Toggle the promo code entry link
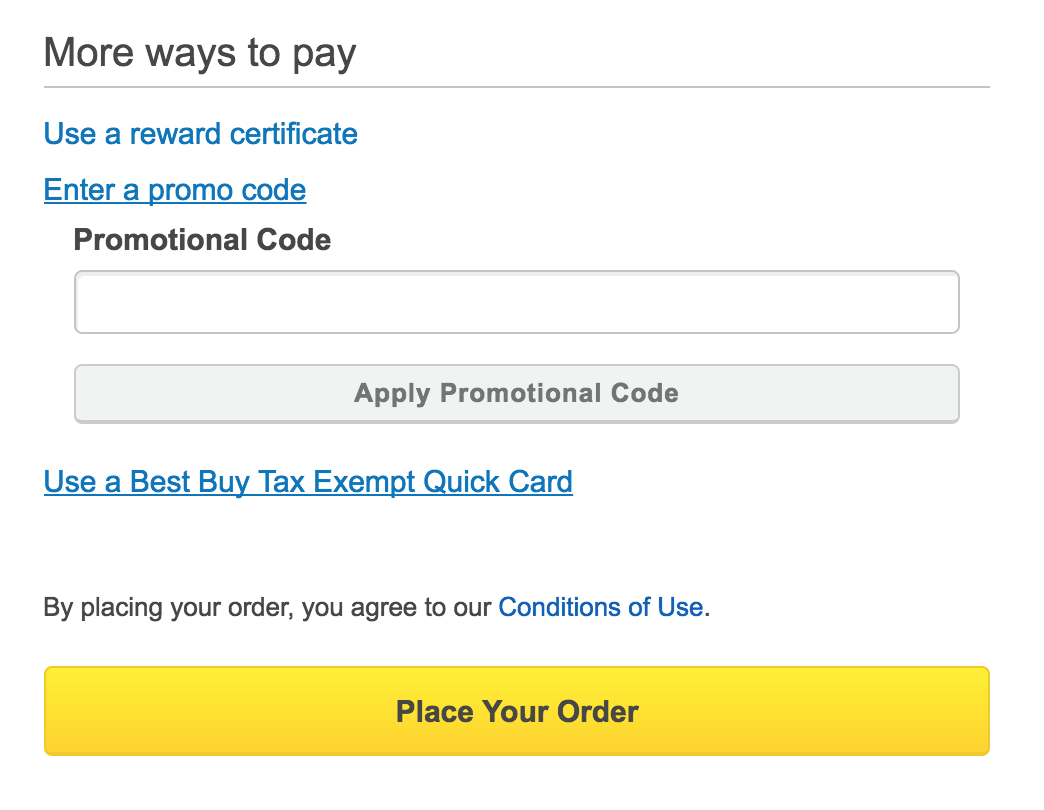1044x810 pixels. click(x=175, y=190)
